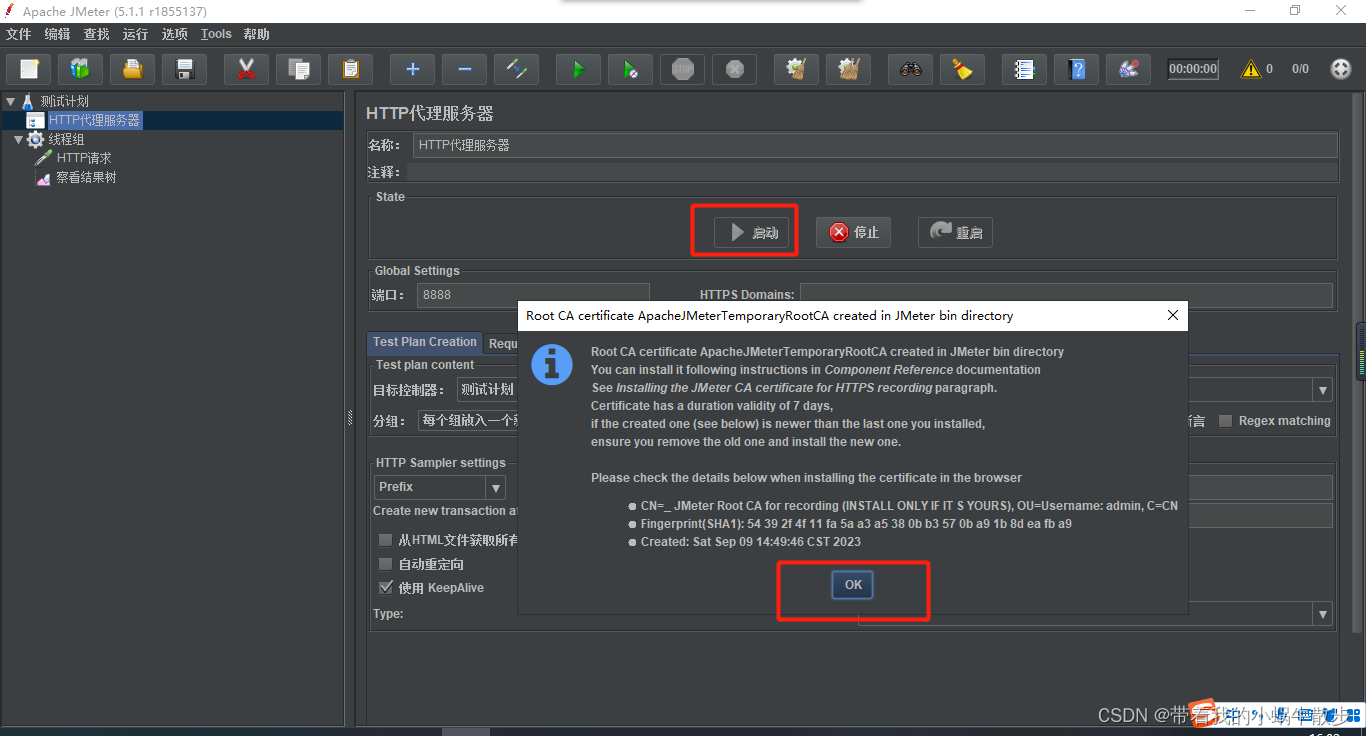This screenshot has height=736, width=1366.
Task: Close the Root CA certificate dialog
Action: pyautogui.click(x=1173, y=315)
